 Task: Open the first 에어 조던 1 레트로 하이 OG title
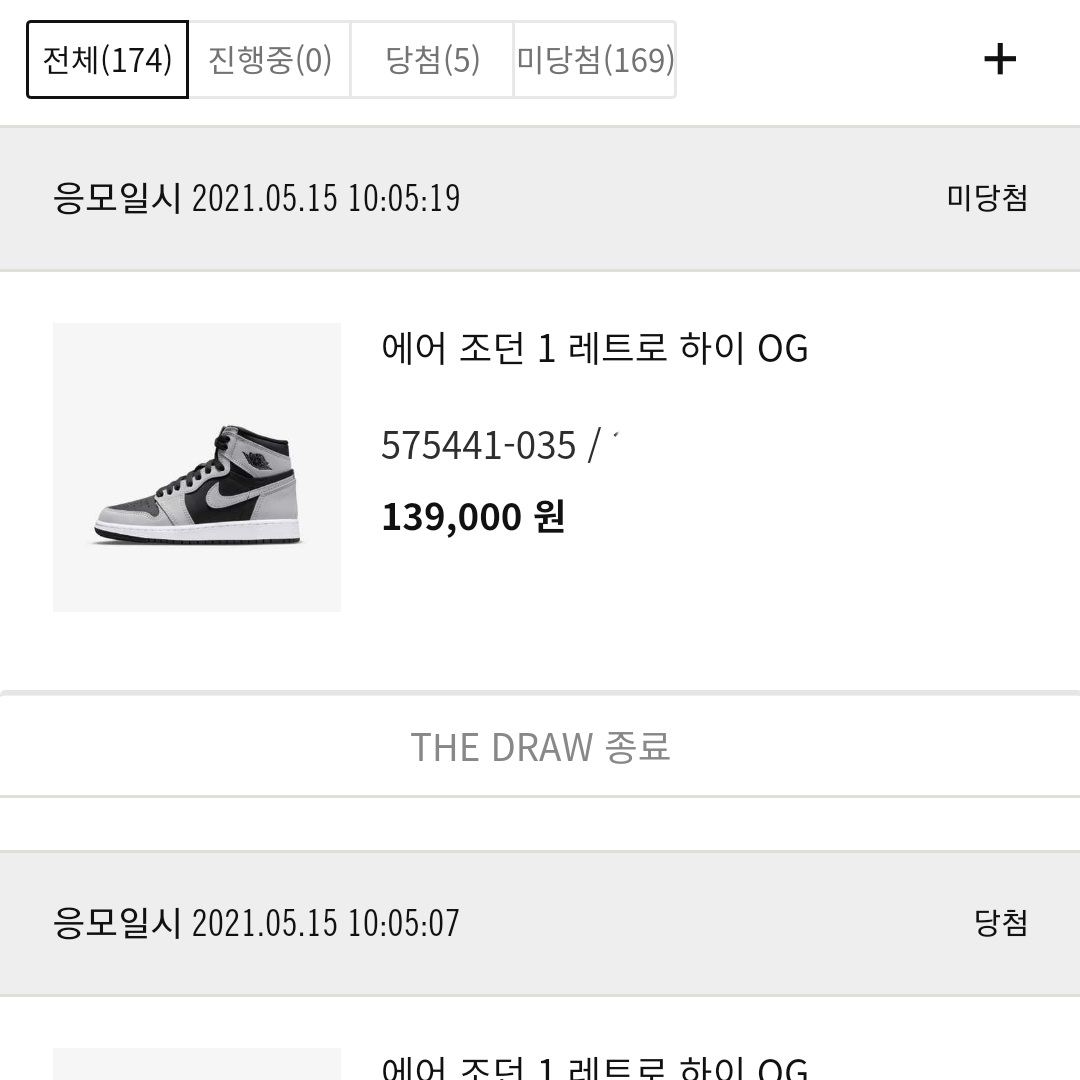point(595,349)
